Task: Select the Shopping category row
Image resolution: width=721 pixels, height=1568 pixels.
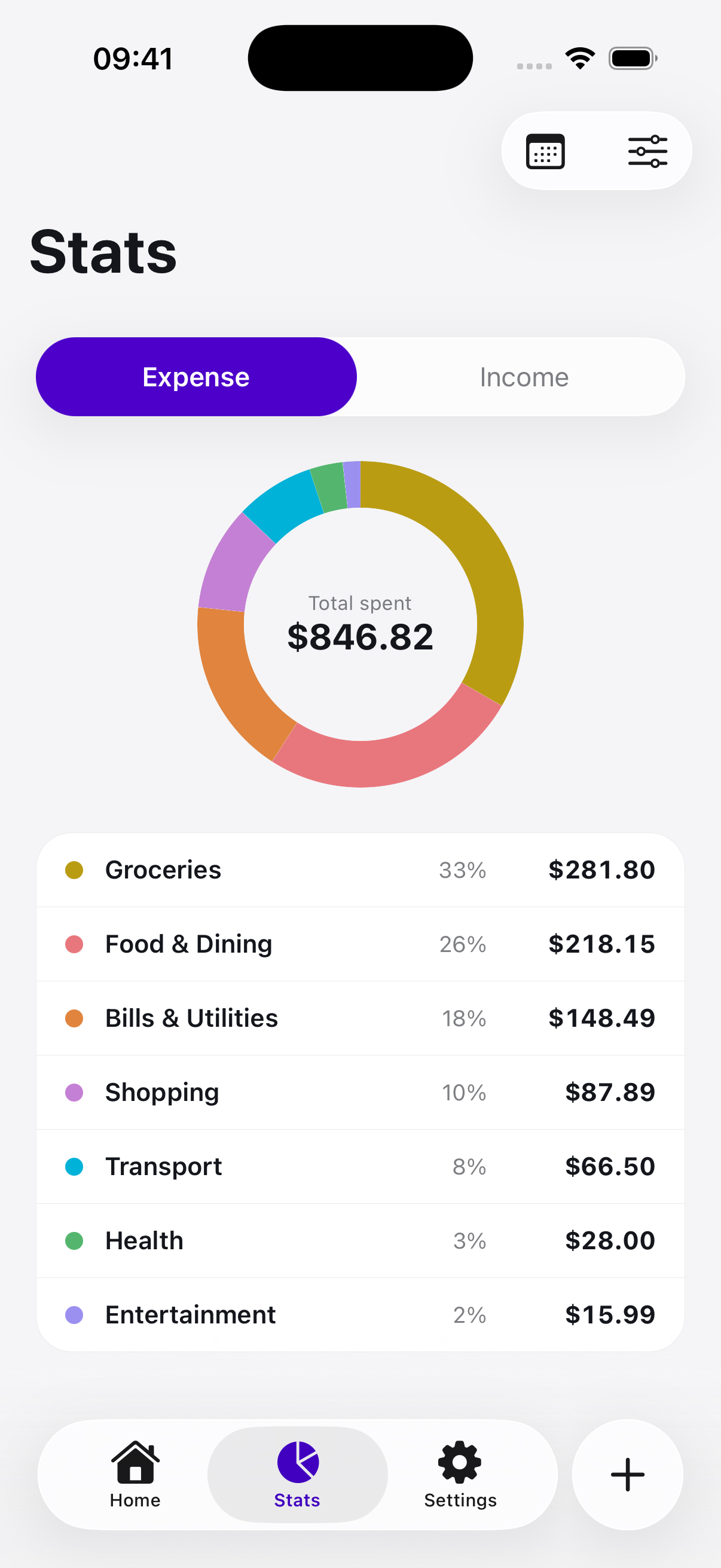Action: click(360, 1093)
